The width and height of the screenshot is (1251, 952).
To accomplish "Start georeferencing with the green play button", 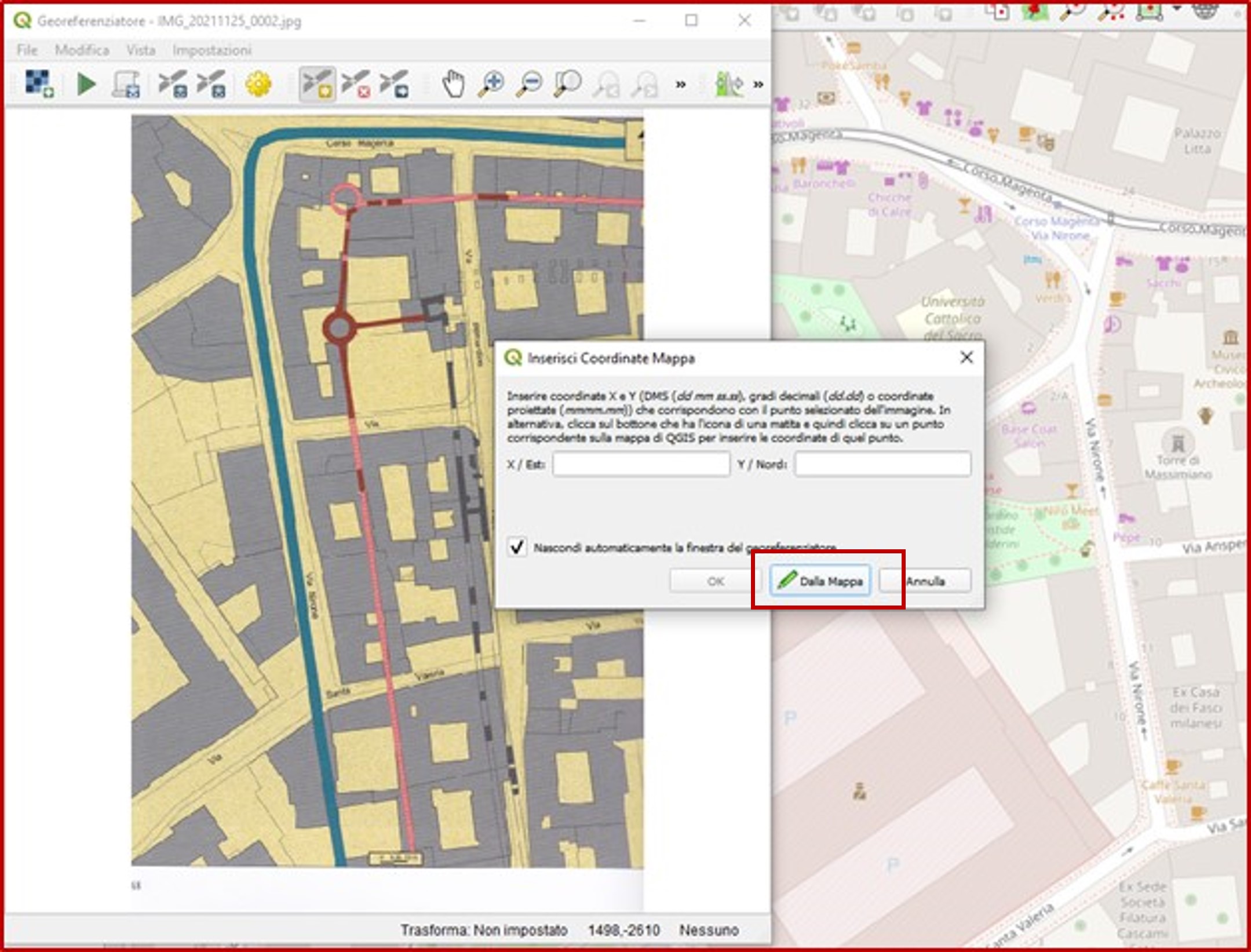I will (x=86, y=85).
